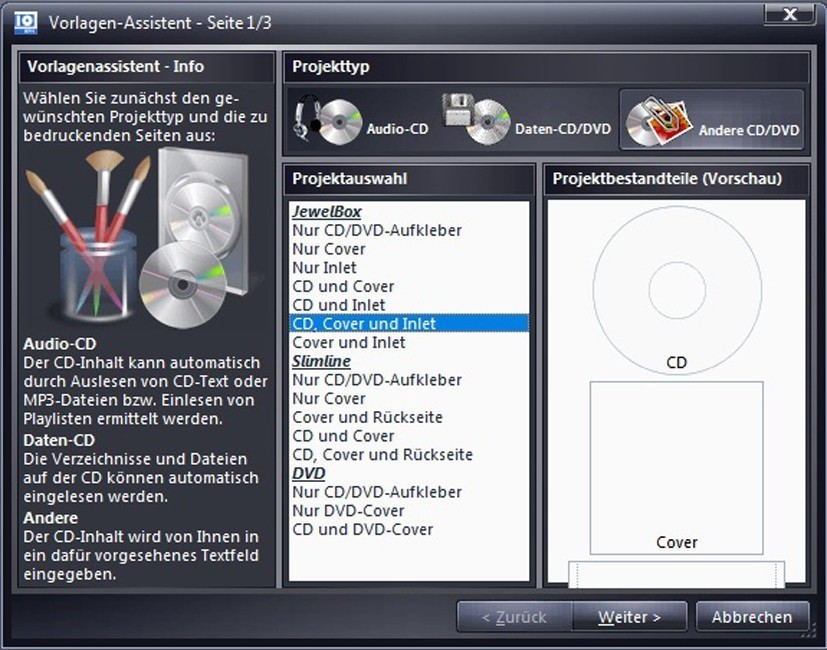
Task: Select 'CD und Inlet' in JewelBox
Action: click(339, 305)
